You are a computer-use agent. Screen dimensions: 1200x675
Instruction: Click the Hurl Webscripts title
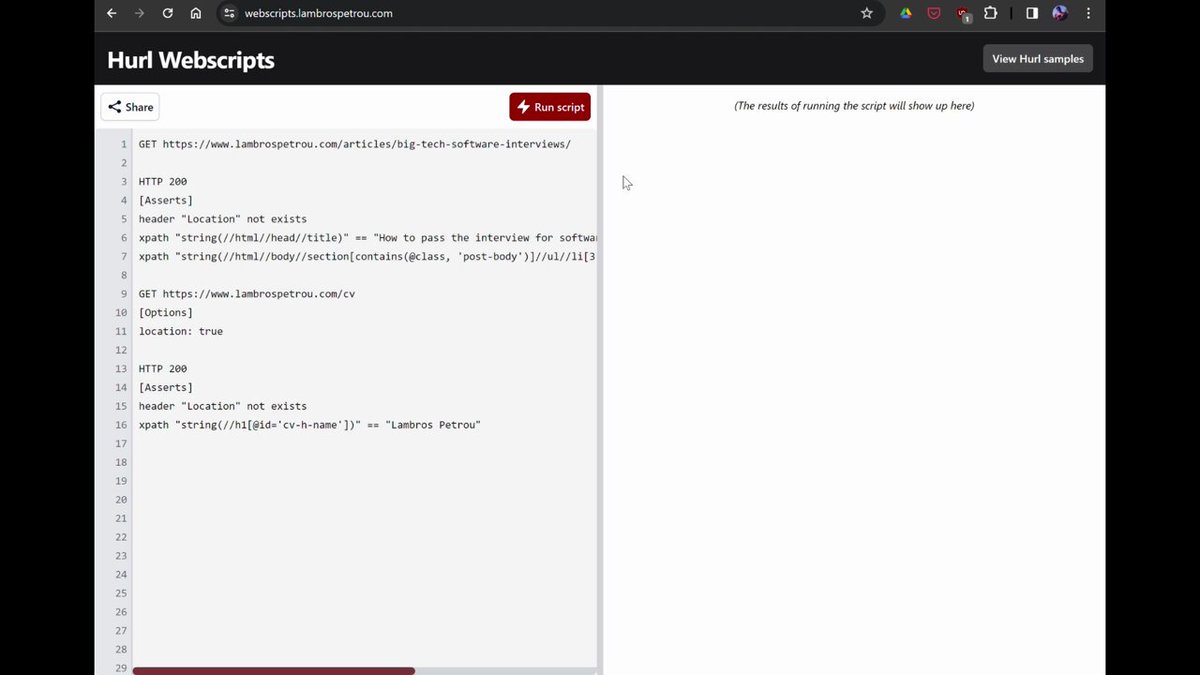191,60
